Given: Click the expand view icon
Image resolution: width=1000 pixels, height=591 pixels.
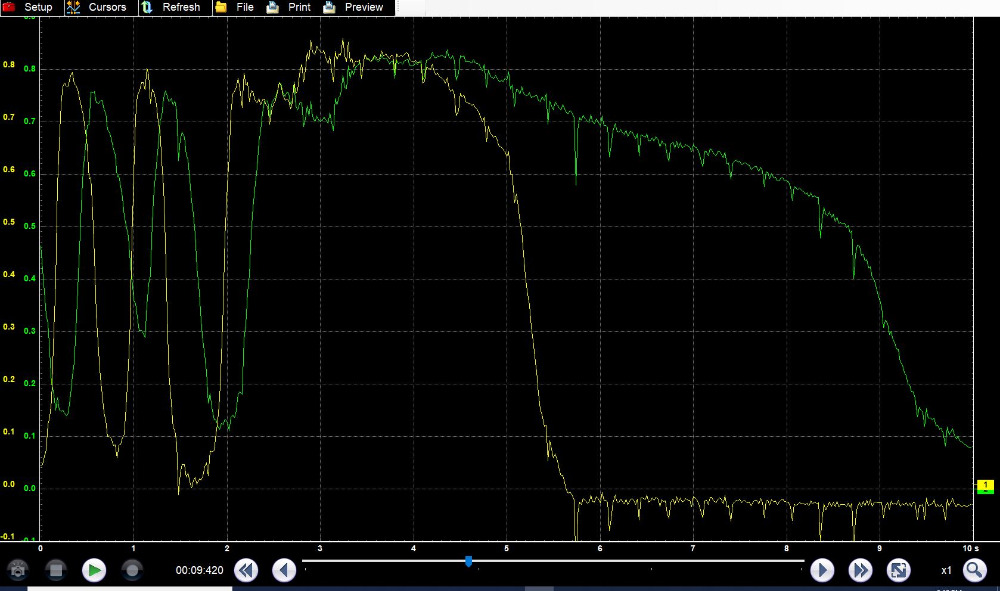Looking at the screenshot, I should [898, 570].
